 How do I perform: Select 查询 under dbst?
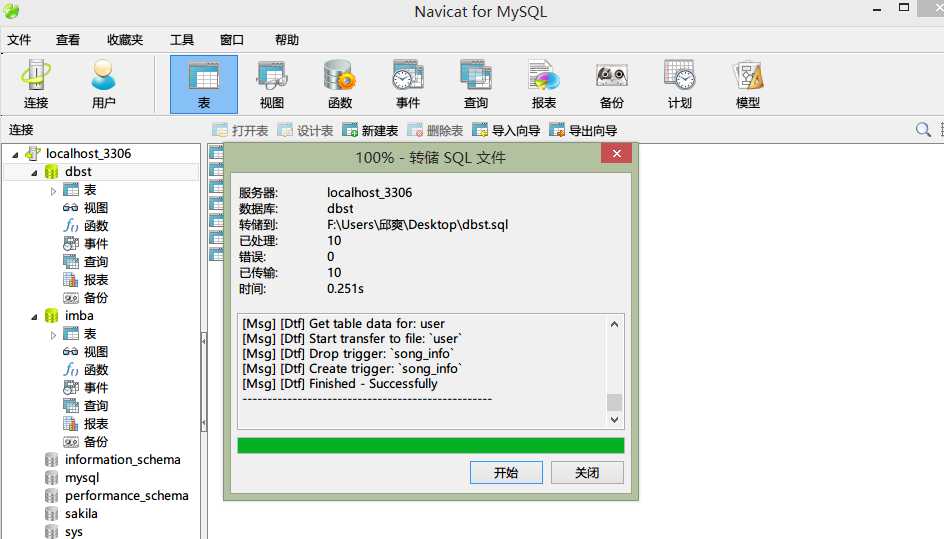[x=96, y=262]
